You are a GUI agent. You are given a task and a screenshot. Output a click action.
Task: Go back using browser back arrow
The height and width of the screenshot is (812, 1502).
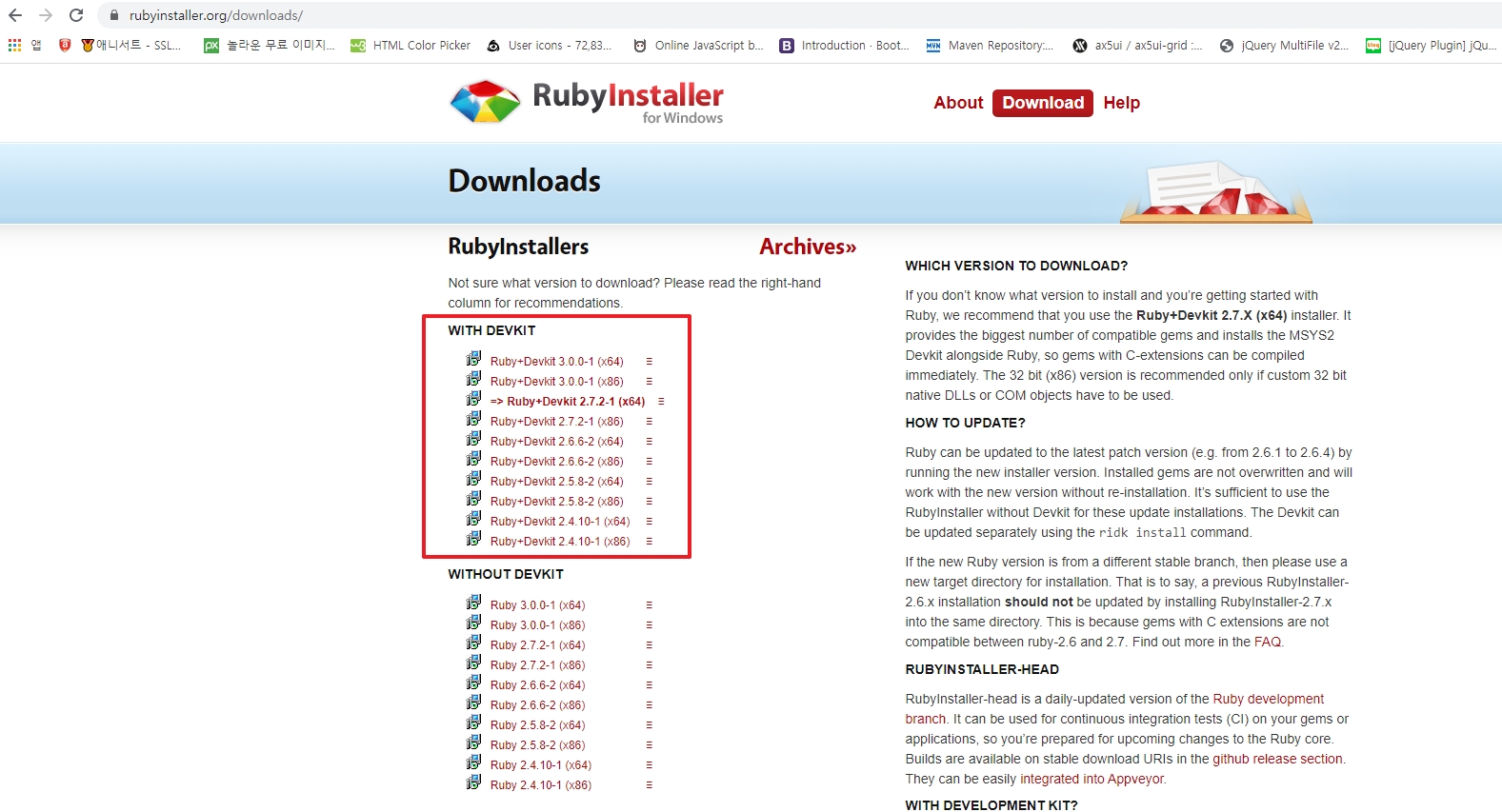pyautogui.click(x=15, y=15)
